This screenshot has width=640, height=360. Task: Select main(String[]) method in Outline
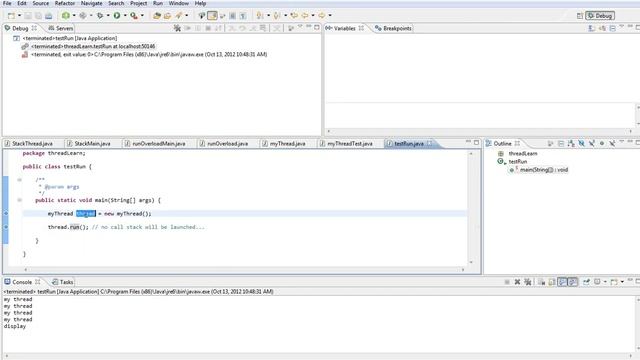pyautogui.click(x=544, y=170)
